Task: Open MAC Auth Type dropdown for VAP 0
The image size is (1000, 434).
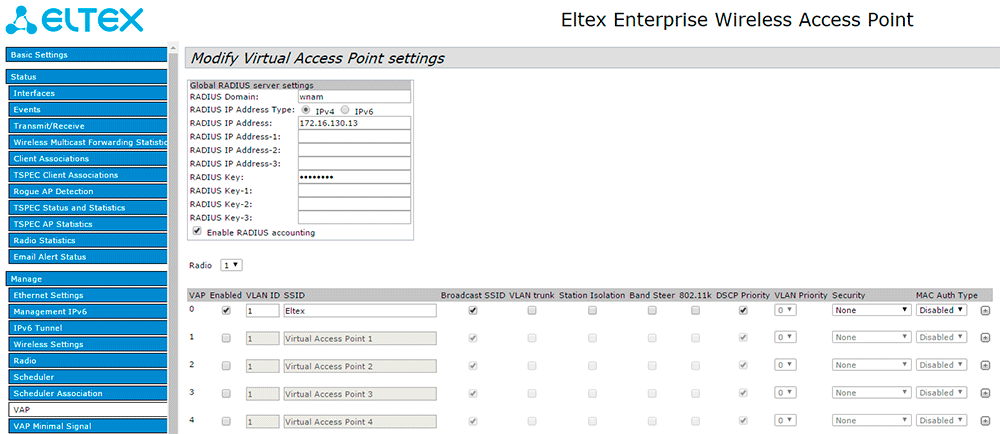Action: 942,311
